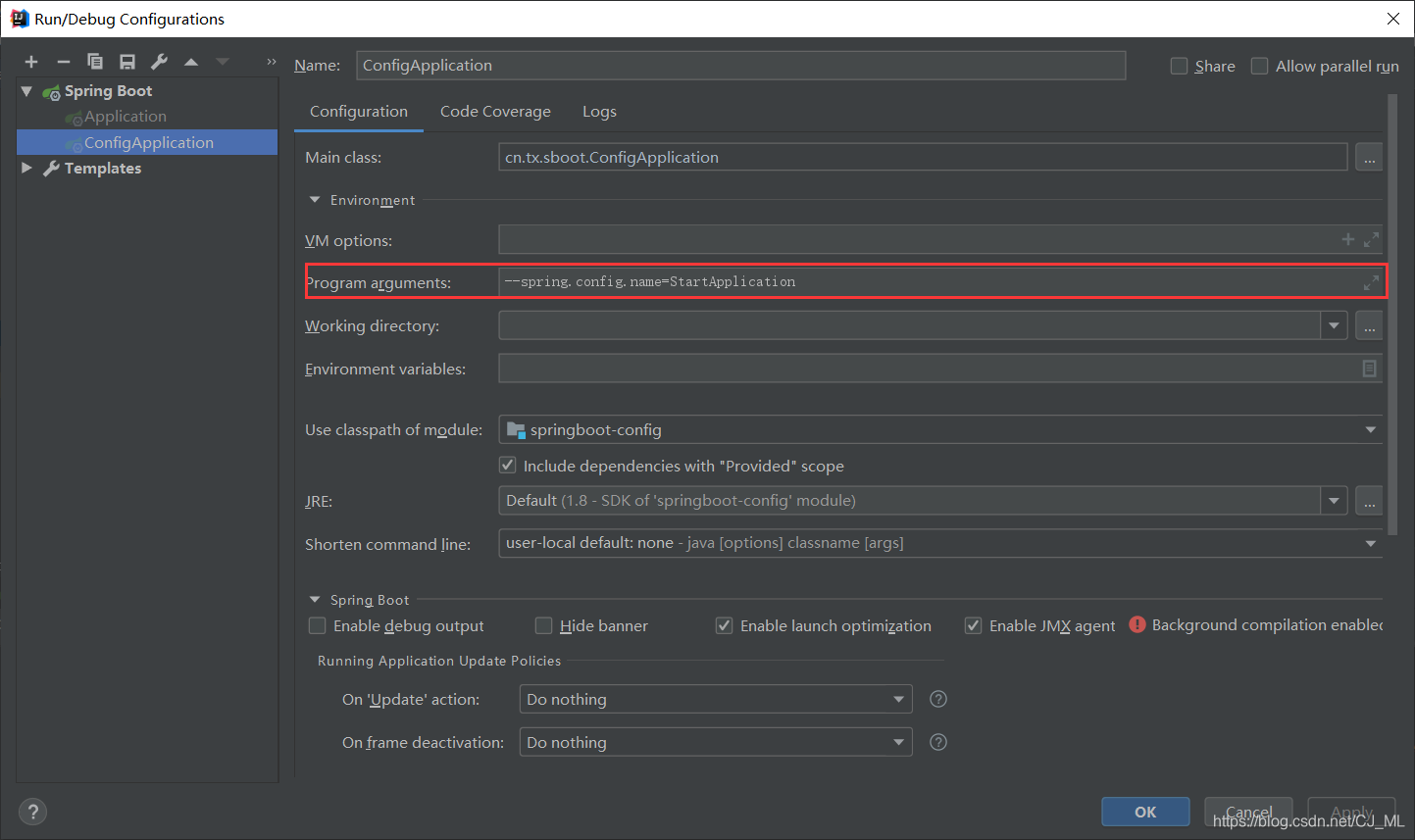The height and width of the screenshot is (840, 1415).
Task: Expand the Templates tree node
Action: (x=26, y=169)
